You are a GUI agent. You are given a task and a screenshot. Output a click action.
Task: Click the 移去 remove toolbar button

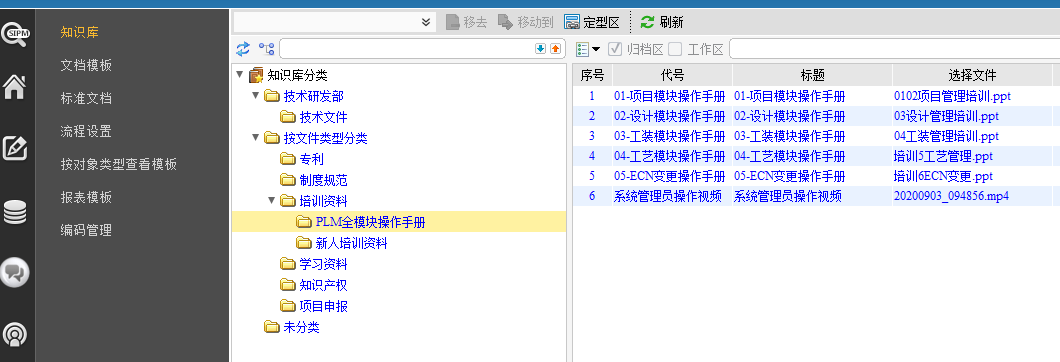tap(466, 22)
